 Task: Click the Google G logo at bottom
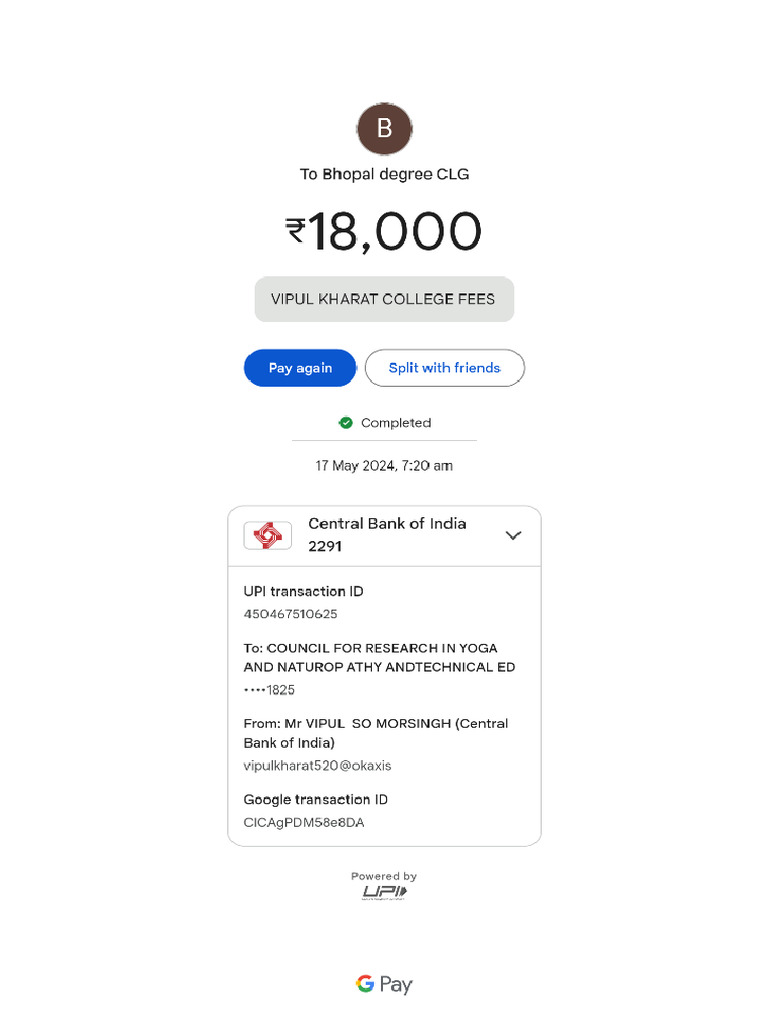click(365, 984)
